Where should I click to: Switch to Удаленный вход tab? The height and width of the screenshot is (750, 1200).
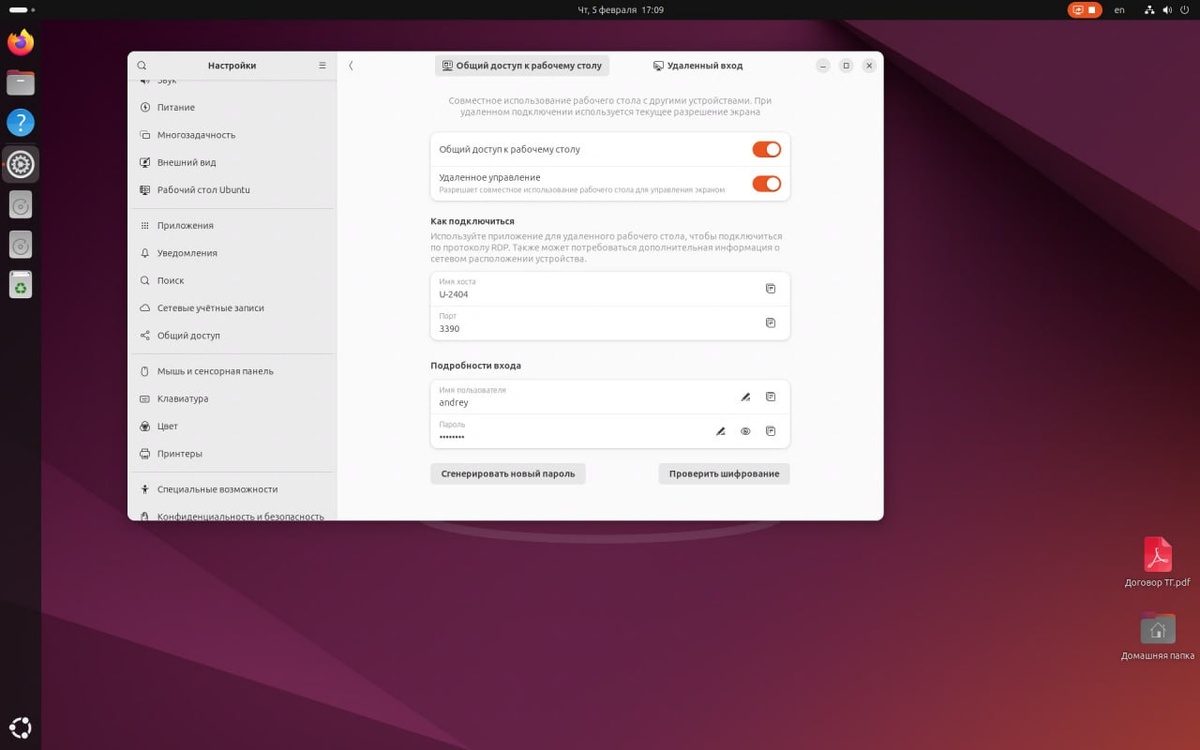point(698,65)
